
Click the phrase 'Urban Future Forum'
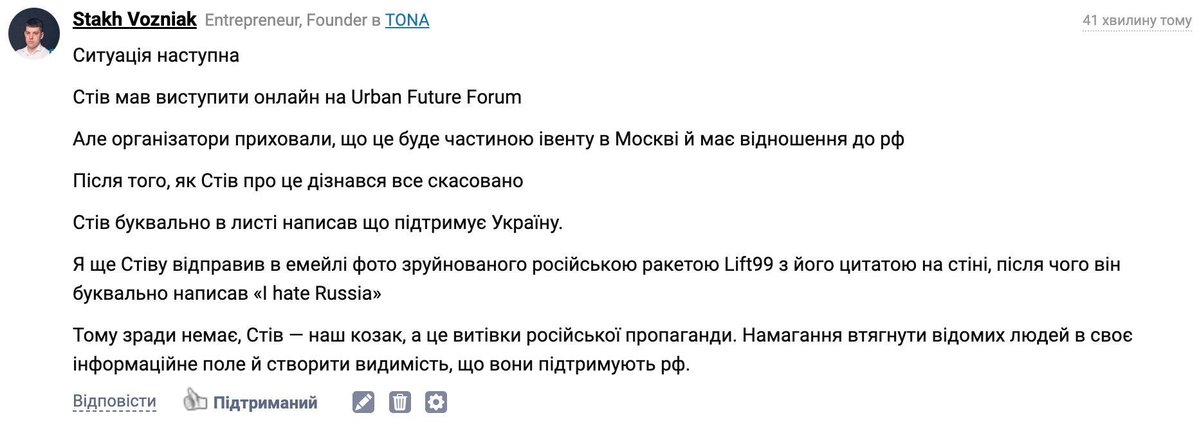point(436,98)
